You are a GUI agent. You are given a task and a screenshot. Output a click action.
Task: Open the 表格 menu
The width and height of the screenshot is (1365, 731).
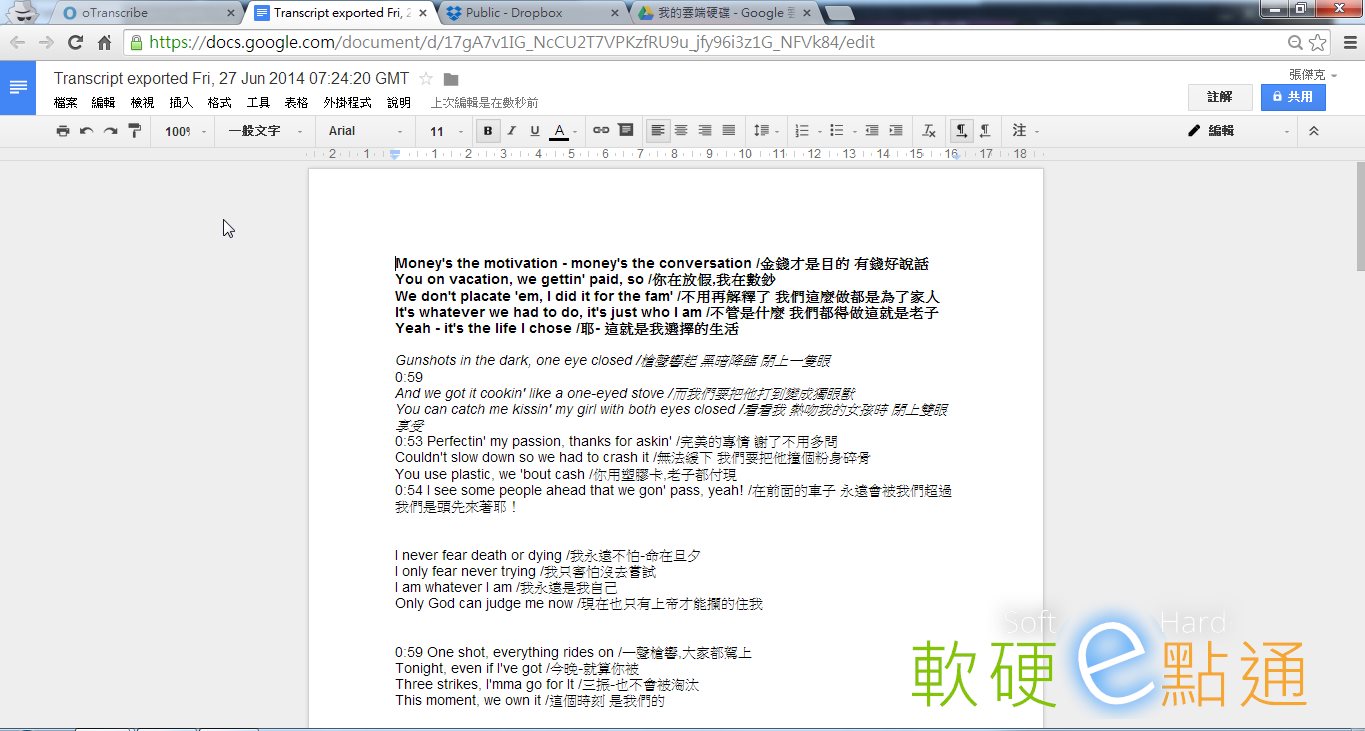[297, 103]
